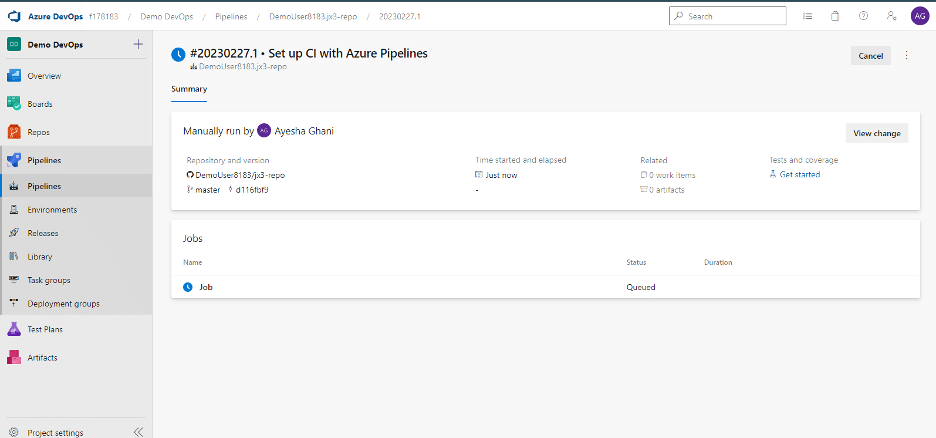Image resolution: width=936 pixels, height=438 pixels.
Task: Click the Pipelines breadcrumb
Action: point(231,16)
